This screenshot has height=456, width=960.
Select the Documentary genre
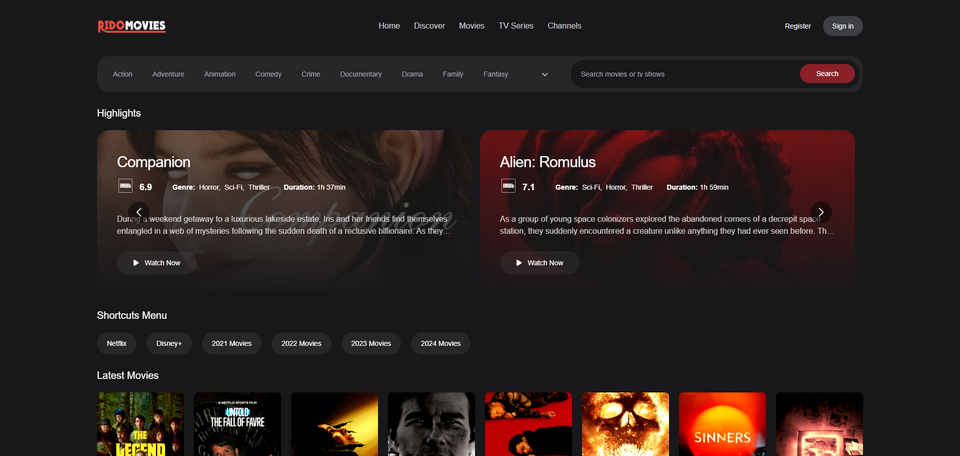[361, 74]
